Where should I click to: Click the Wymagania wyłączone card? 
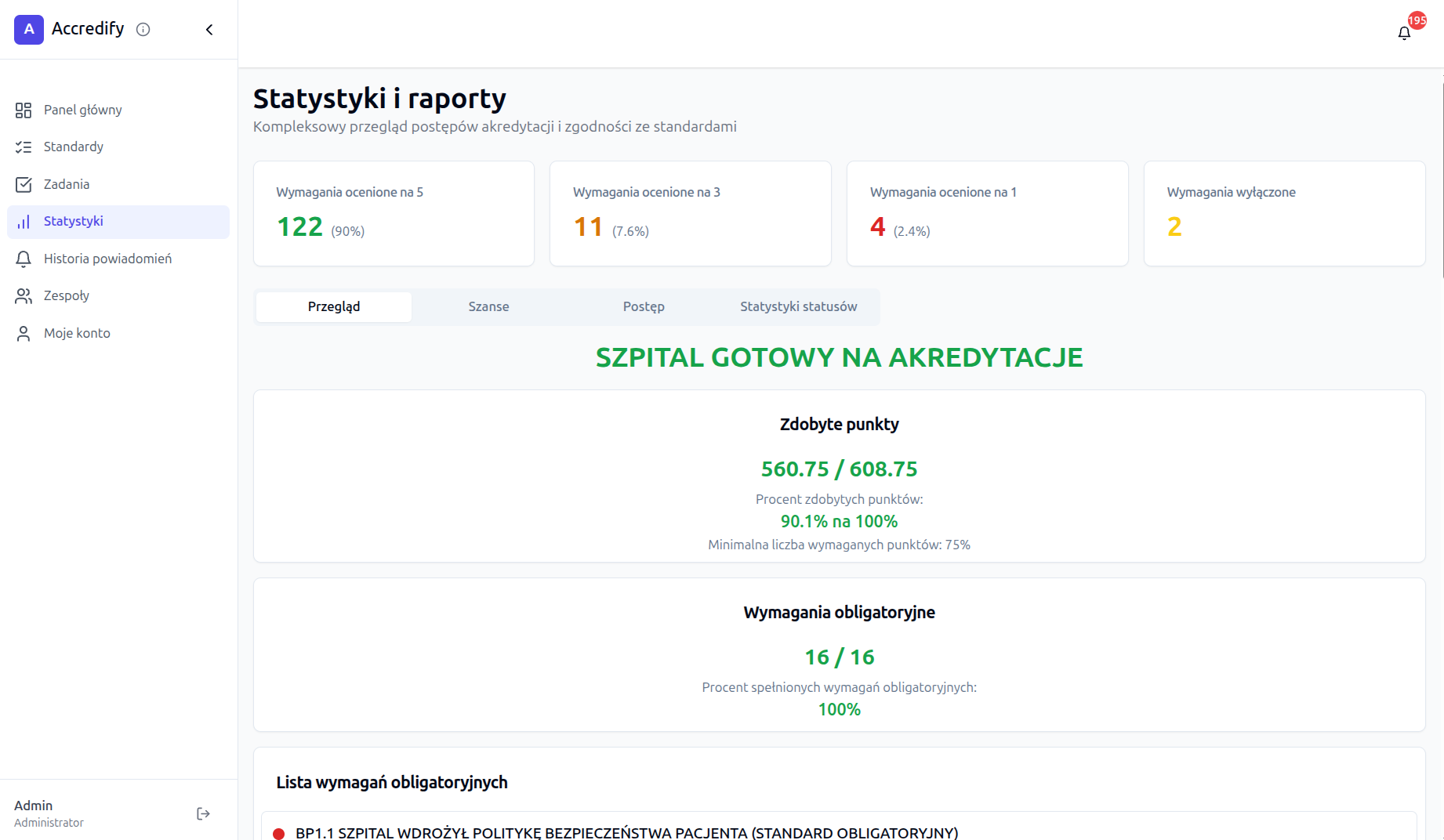(1284, 213)
